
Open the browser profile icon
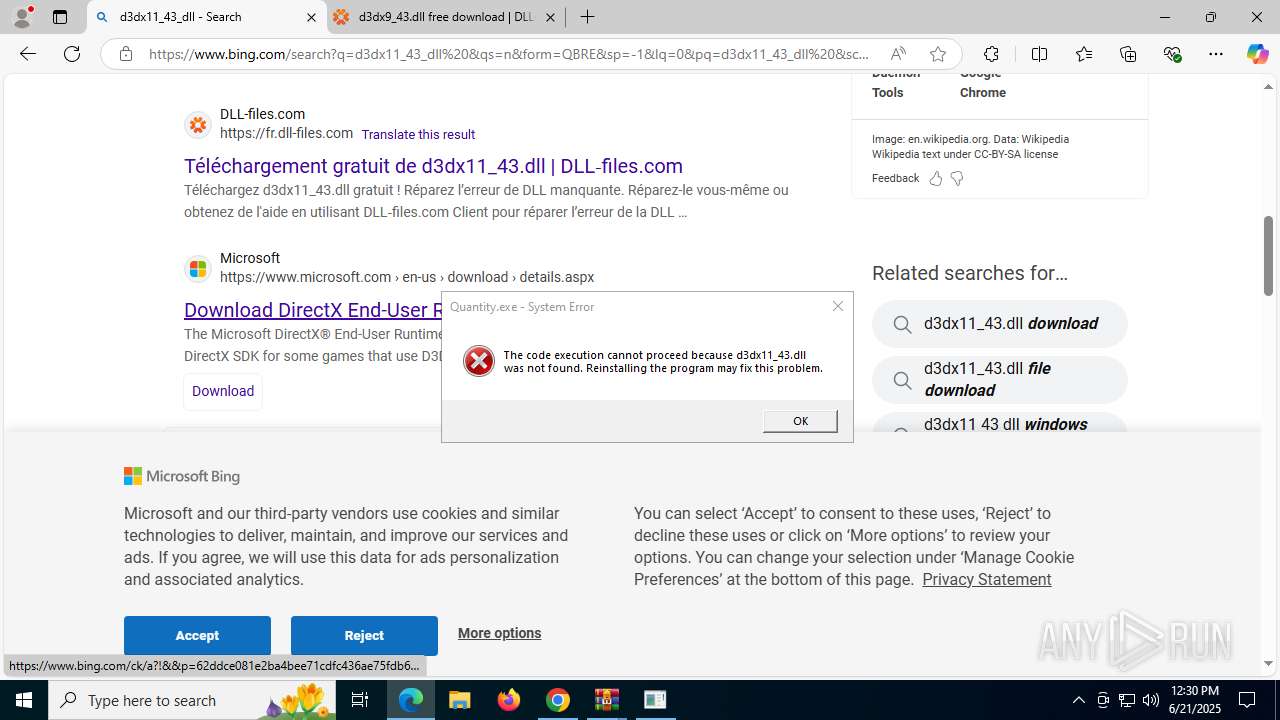pyautogui.click(x=21, y=17)
